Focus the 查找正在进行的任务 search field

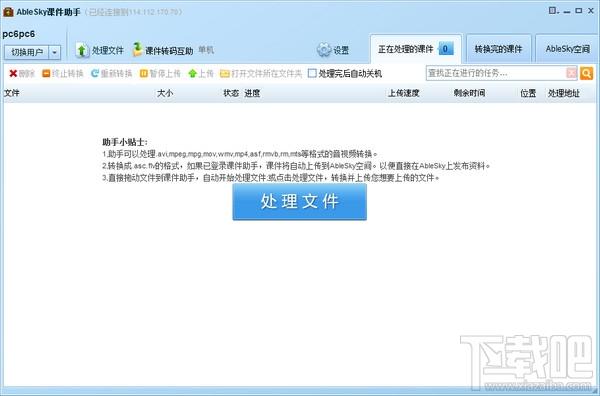(496, 73)
